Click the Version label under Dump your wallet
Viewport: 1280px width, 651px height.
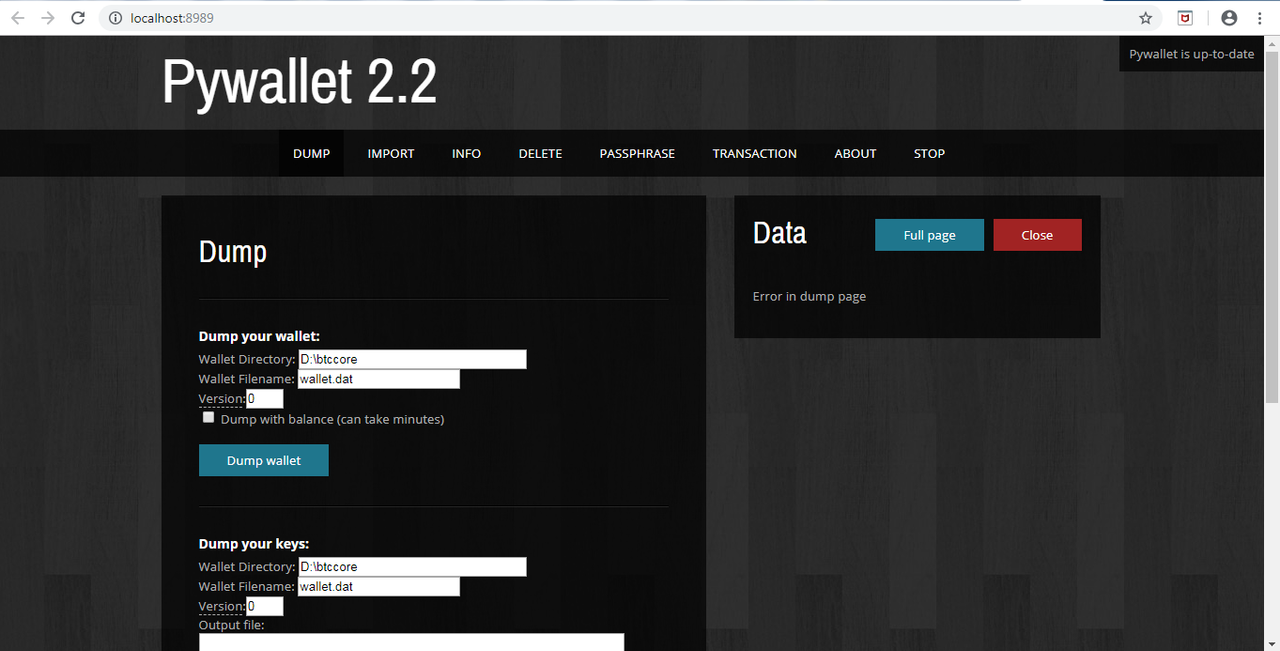point(222,399)
